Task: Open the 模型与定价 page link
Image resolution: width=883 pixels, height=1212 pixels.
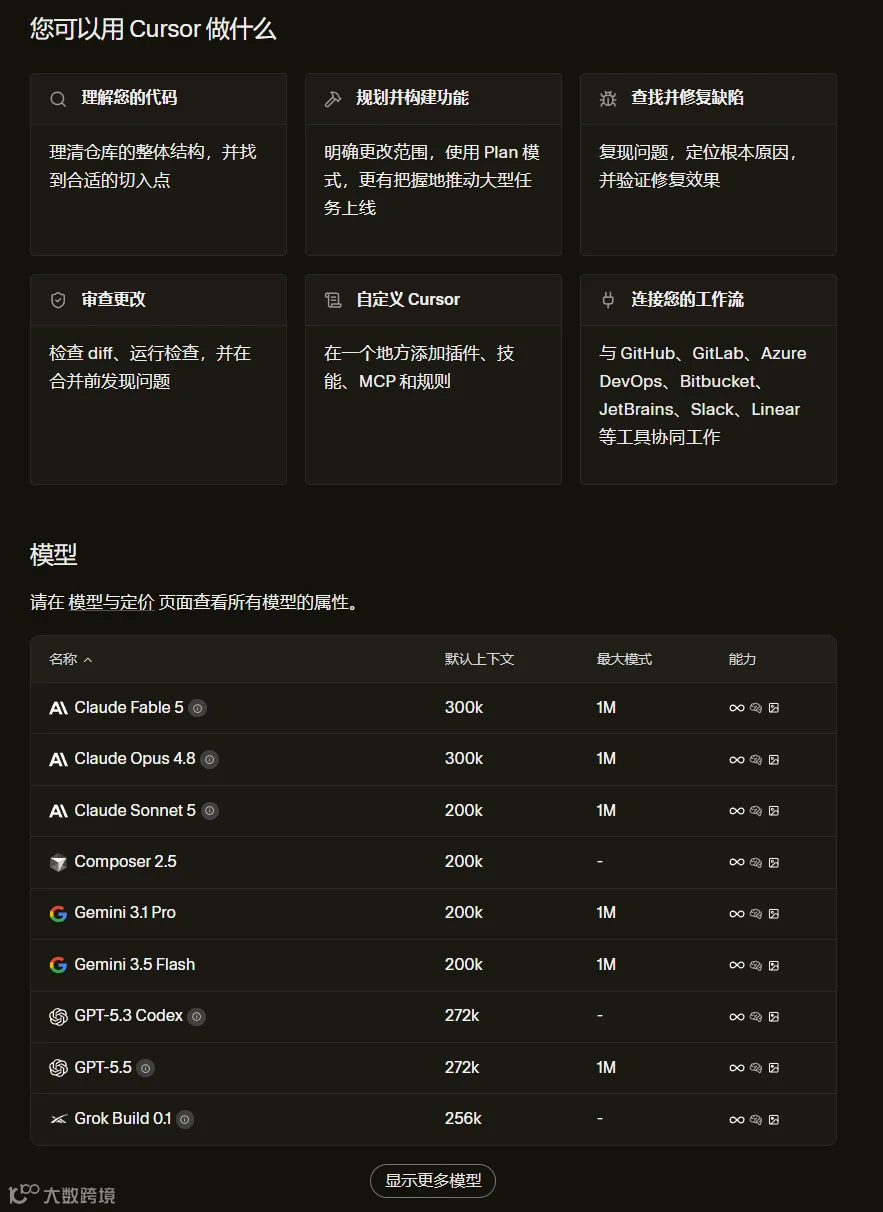Action: [x=111, y=603]
